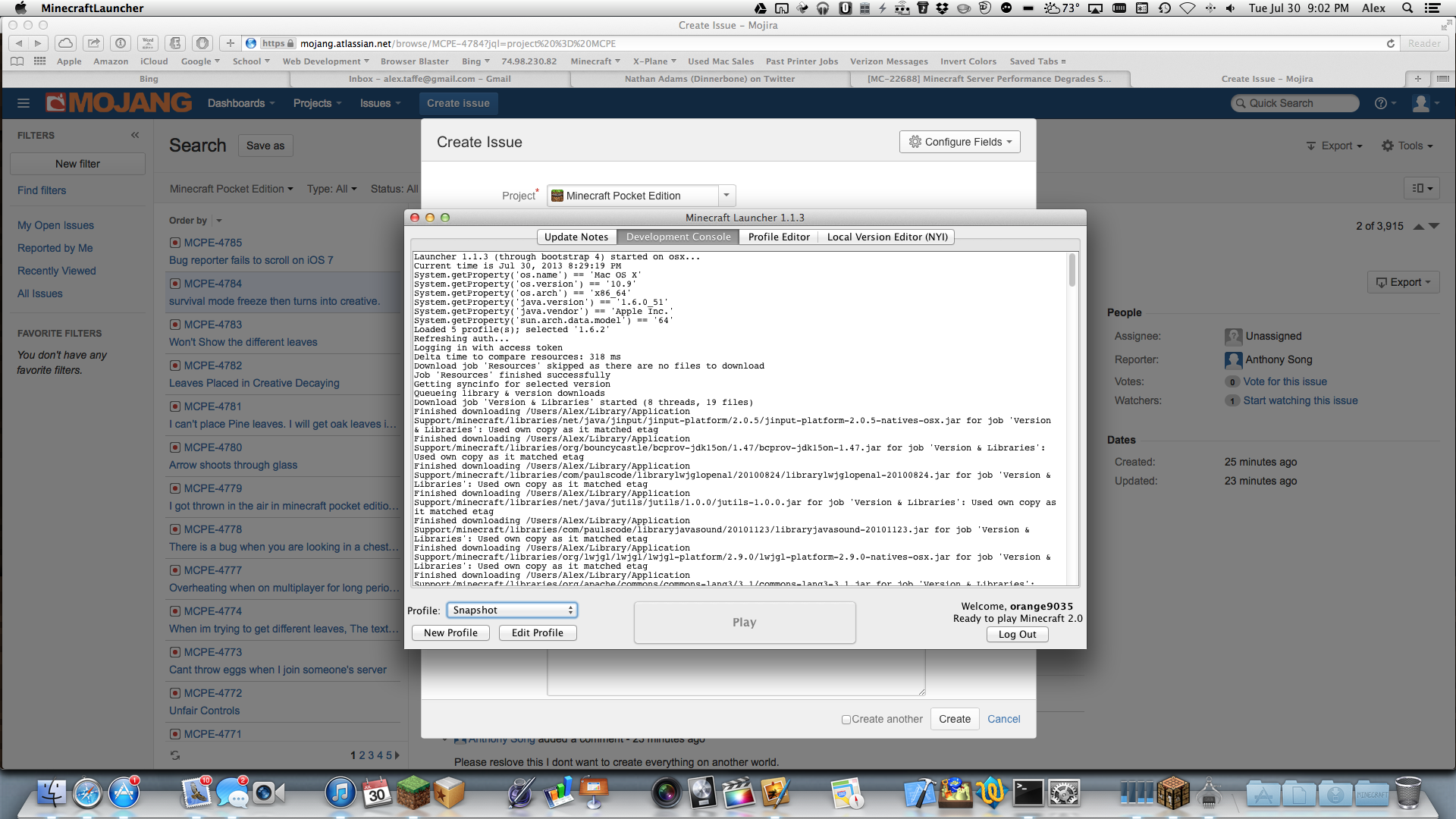Expand the Project selector dropdown arrow
Screen dimensions: 1456x819
pos(726,196)
